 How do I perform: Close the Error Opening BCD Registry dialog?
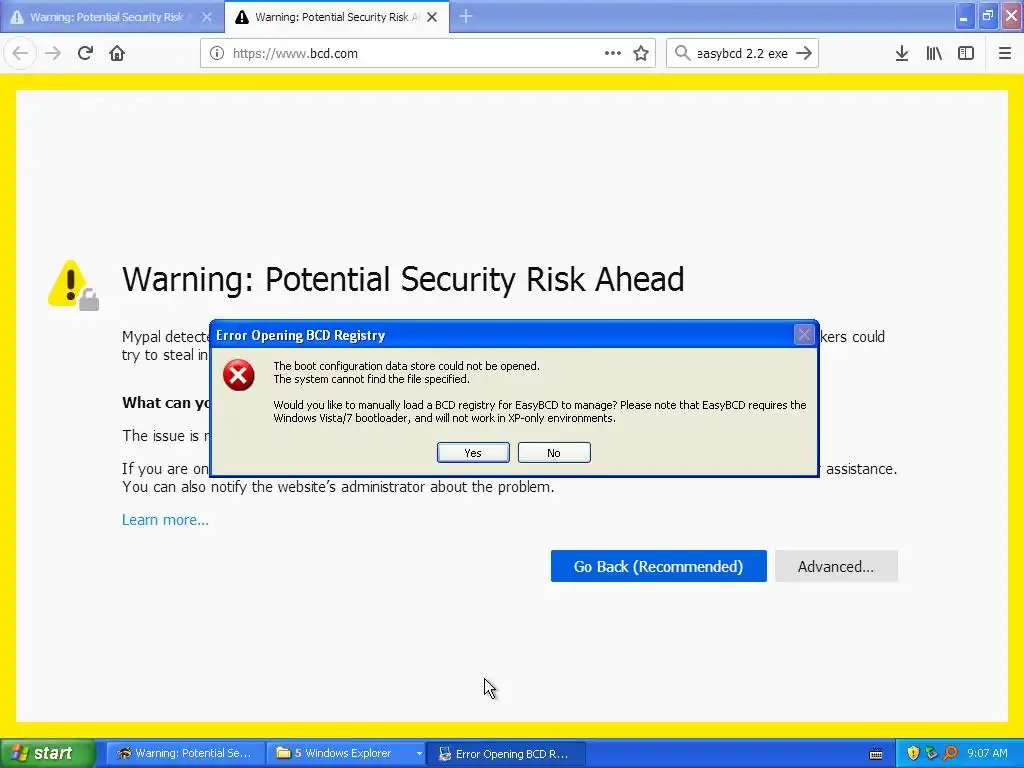(804, 335)
